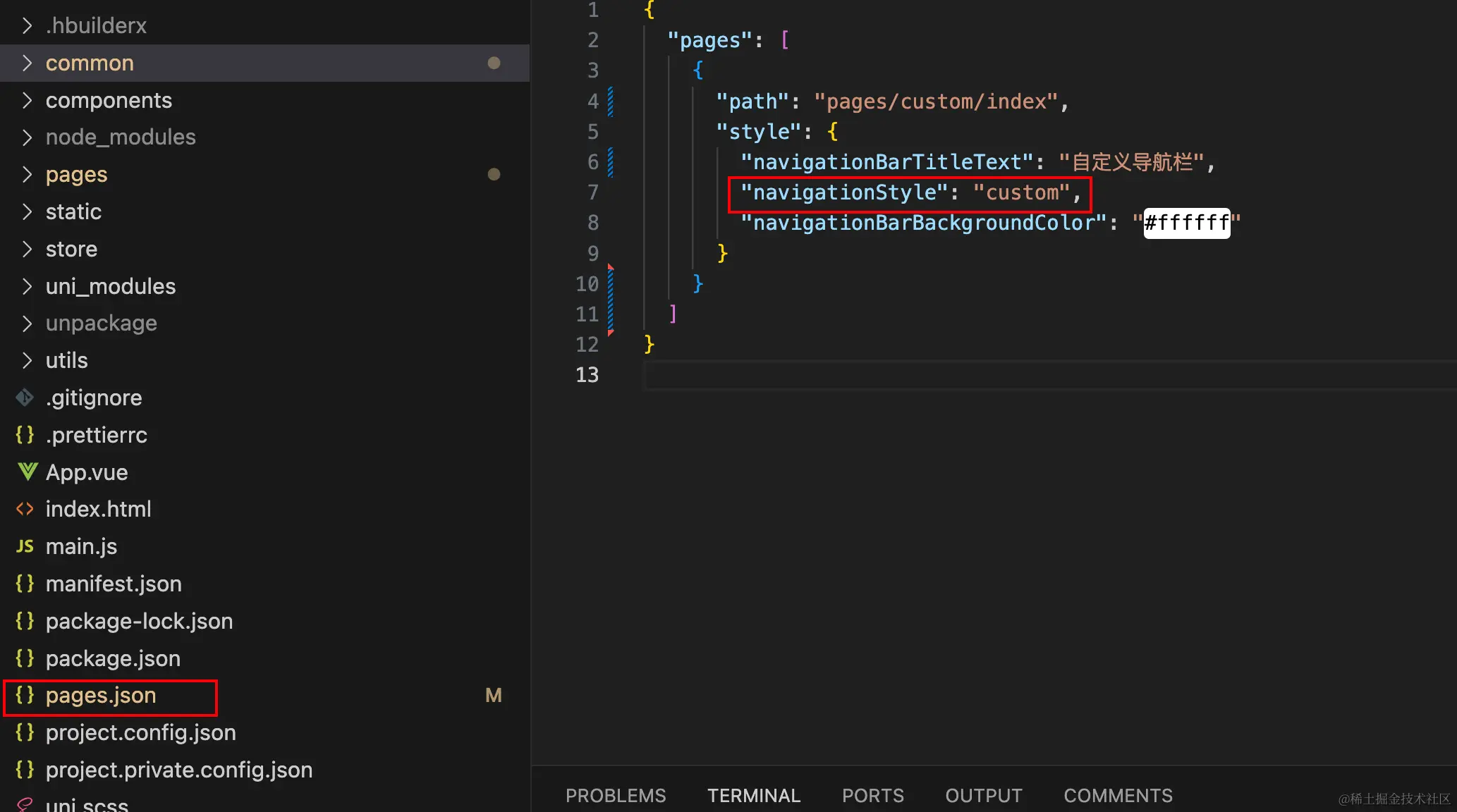
Task: Click the HTML brackets icon for index.html
Action: click(x=25, y=509)
